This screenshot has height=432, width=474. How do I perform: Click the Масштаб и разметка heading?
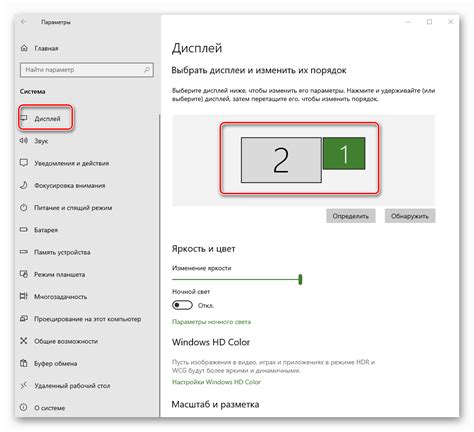click(215, 404)
